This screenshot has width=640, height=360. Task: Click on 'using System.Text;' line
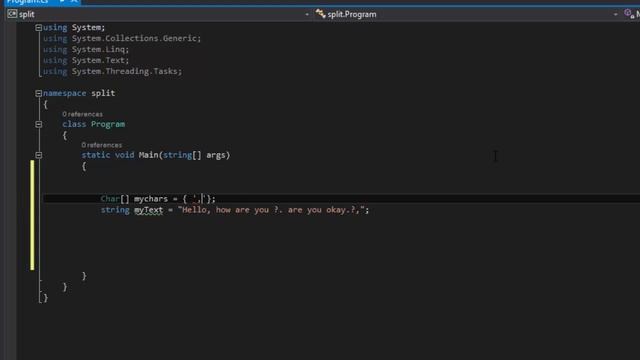point(86,60)
